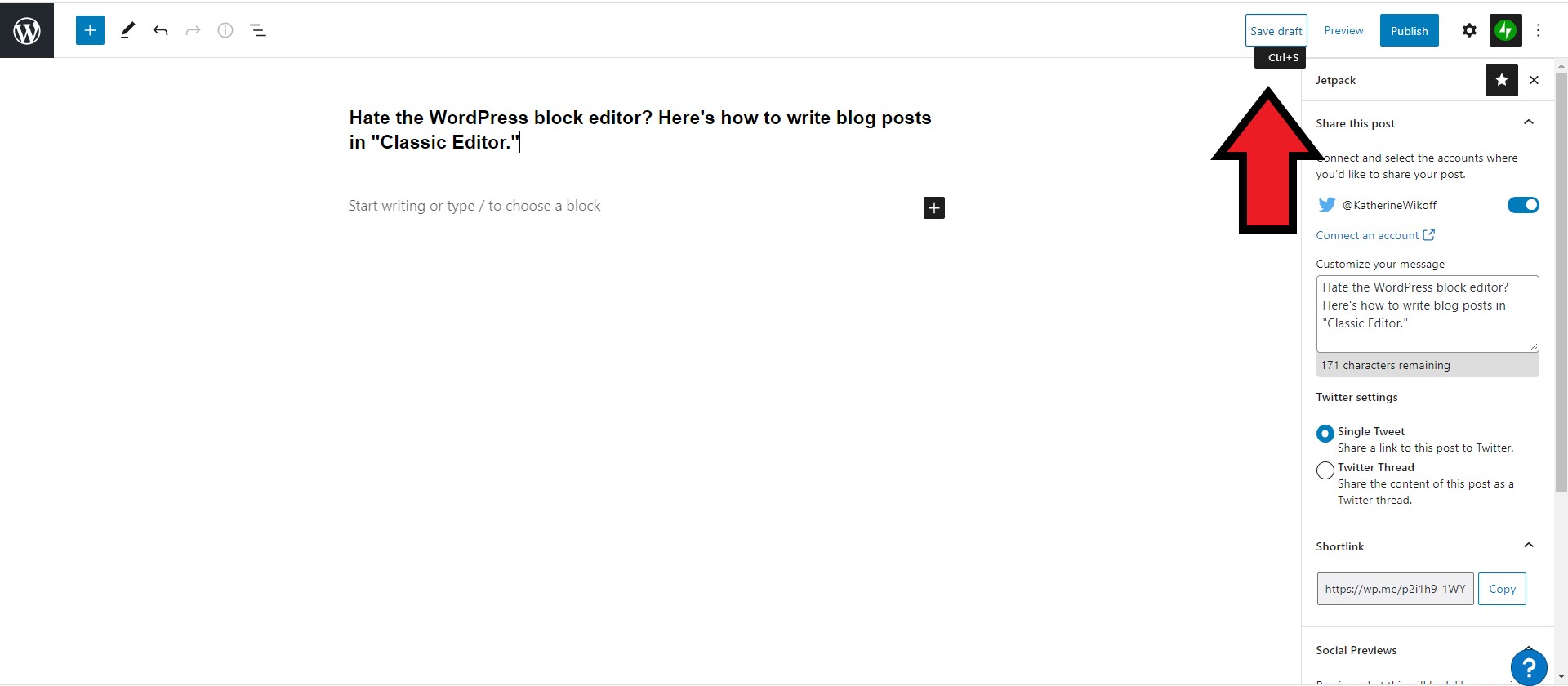Viewport: 1568px width, 686px height.
Task: Pin Jetpack with the star icon
Action: point(1501,80)
